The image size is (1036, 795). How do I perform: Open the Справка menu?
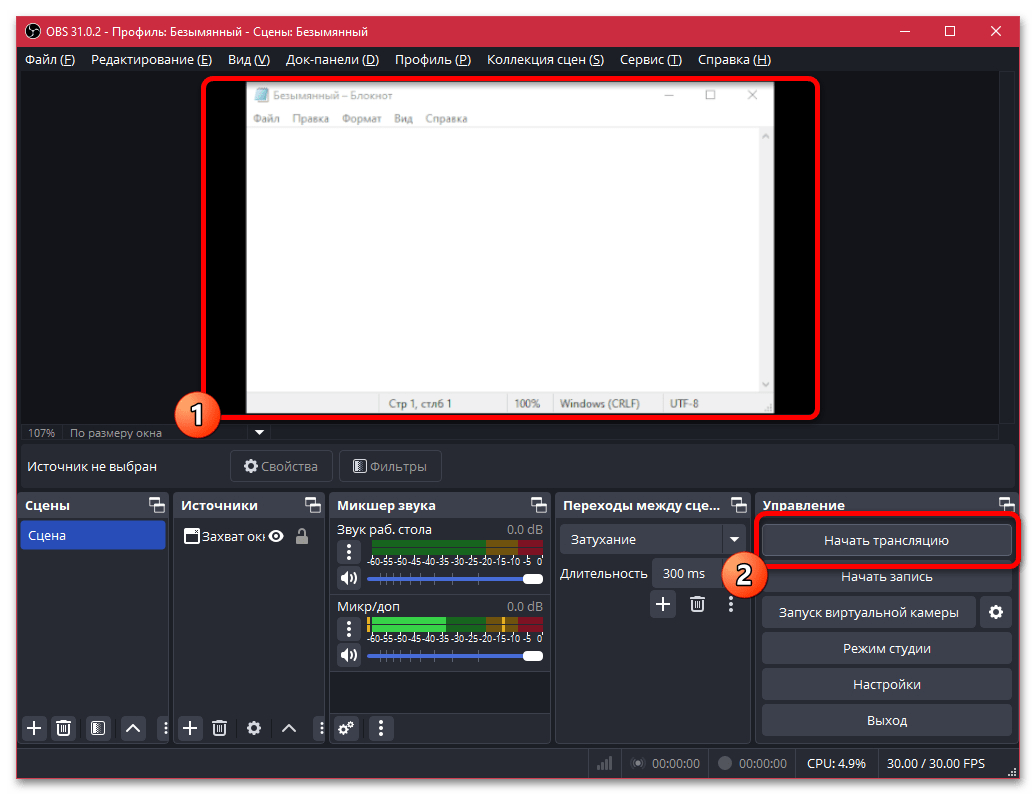(735, 59)
